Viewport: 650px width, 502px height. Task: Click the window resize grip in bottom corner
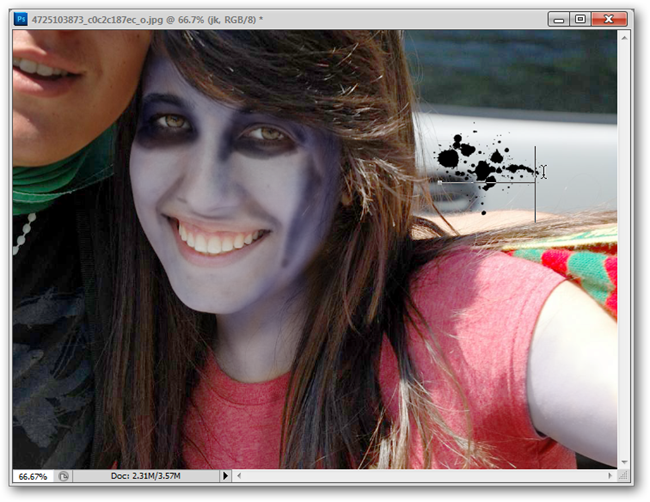tap(625, 476)
